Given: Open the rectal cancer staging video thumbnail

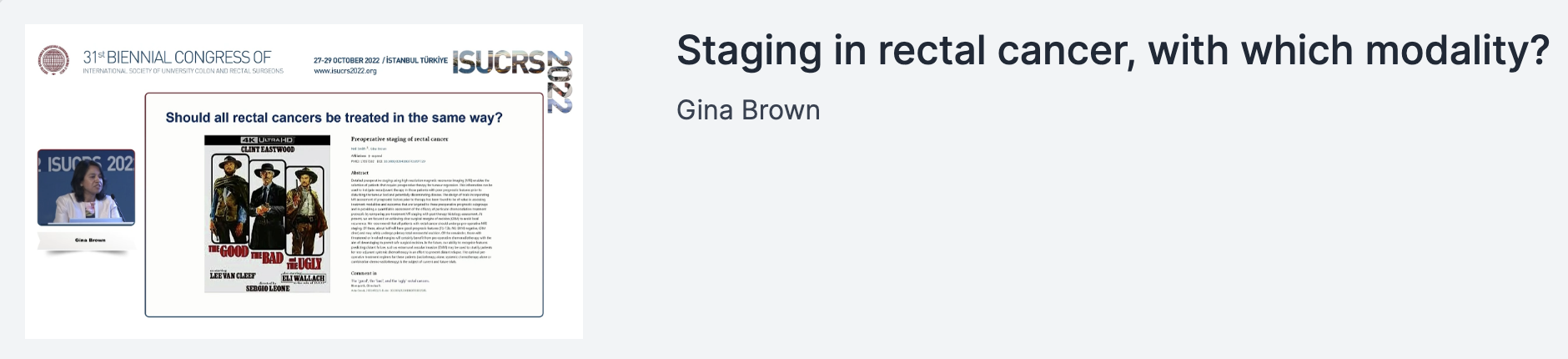Looking at the screenshot, I should pyautogui.click(x=304, y=181).
